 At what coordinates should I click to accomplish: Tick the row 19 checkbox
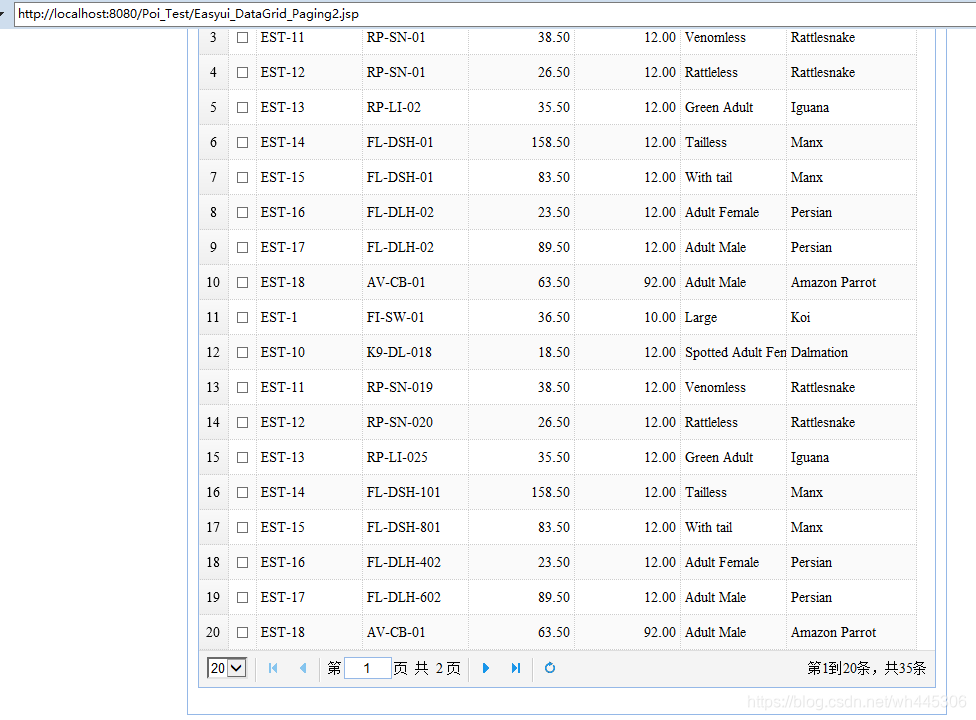pyautogui.click(x=243, y=597)
